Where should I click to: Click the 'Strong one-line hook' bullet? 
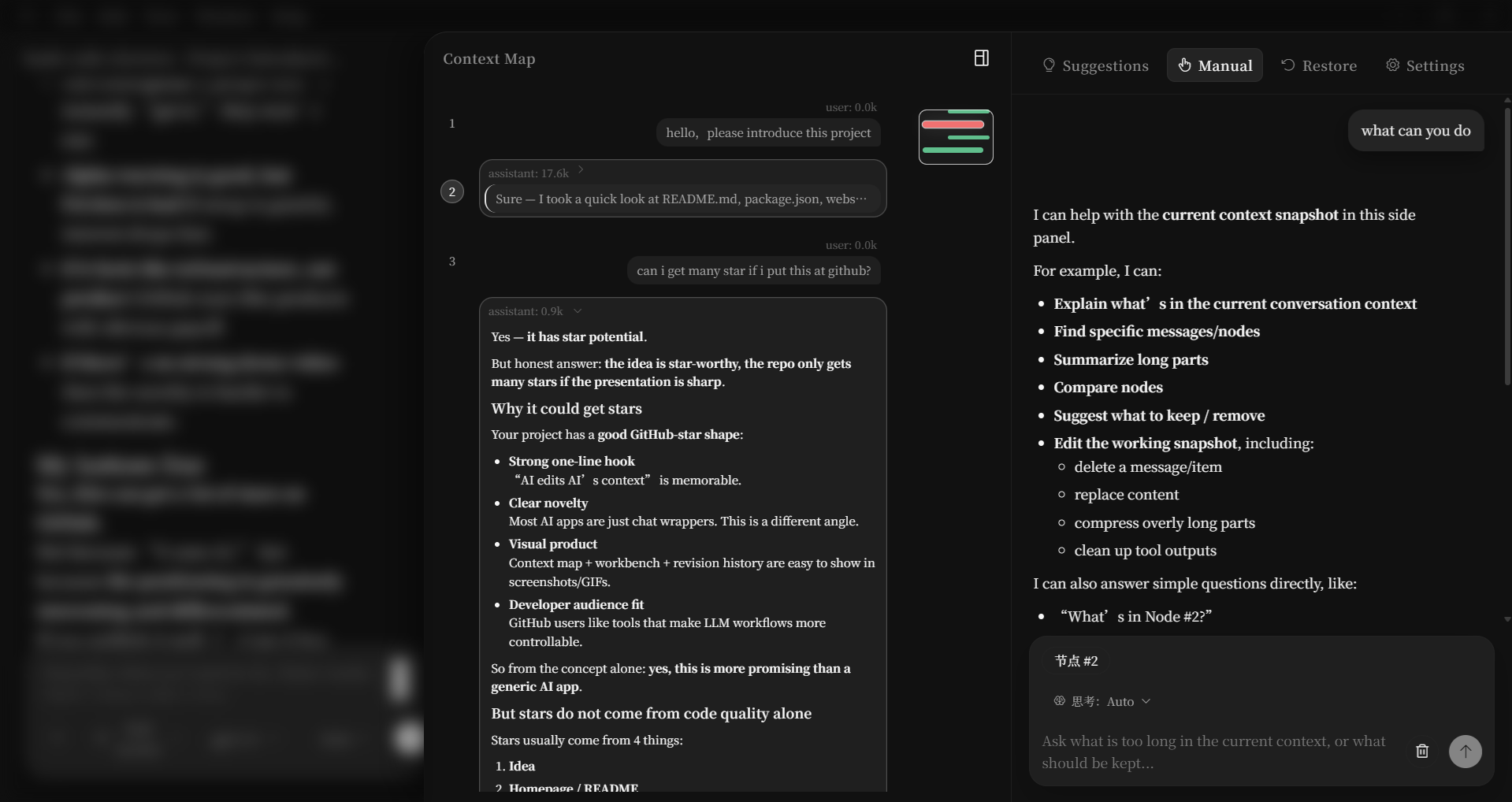point(572,462)
